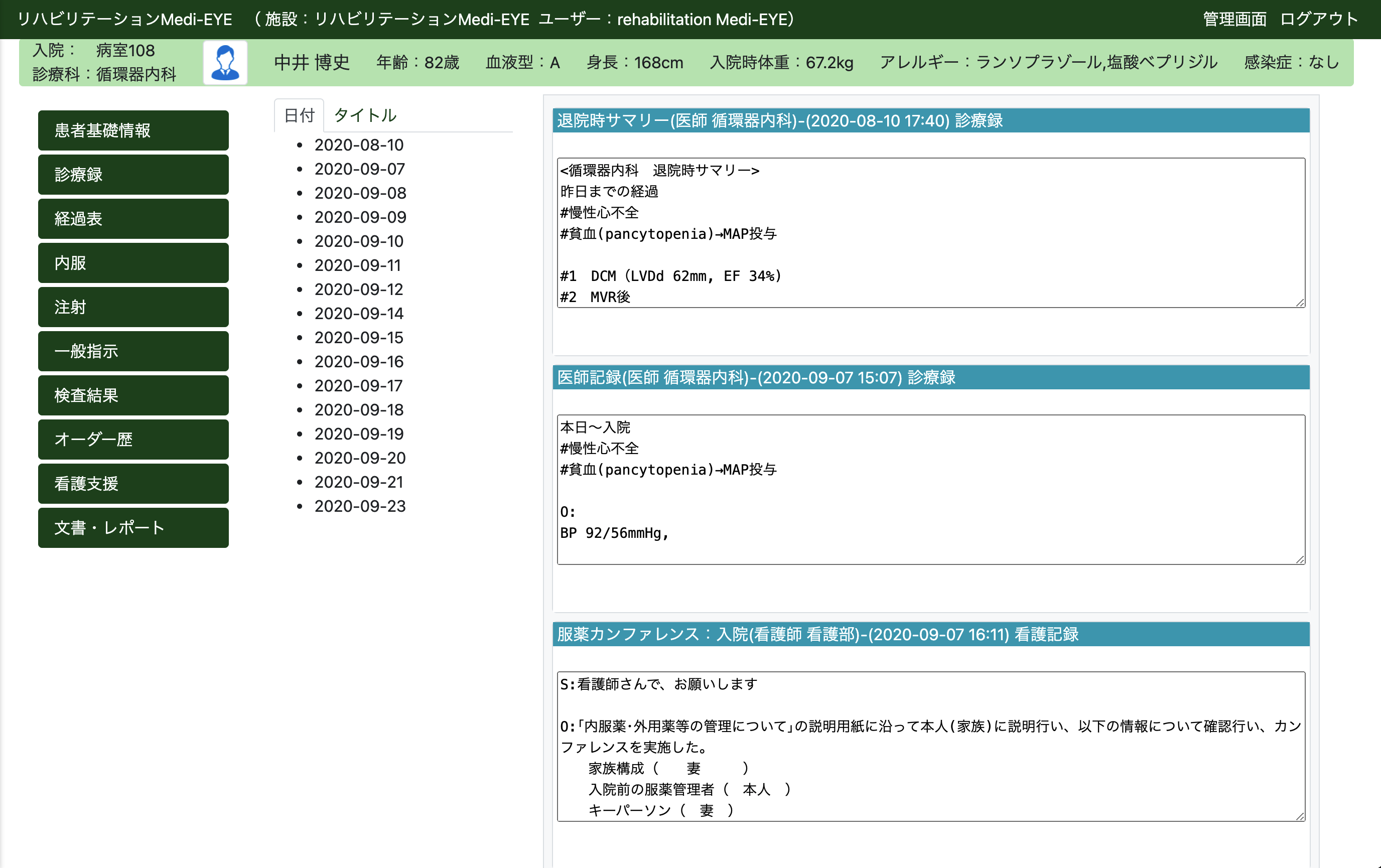The height and width of the screenshot is (868, 1381).
Task: Select date 2020-08-10 in list
Action: tap(358, 145)
